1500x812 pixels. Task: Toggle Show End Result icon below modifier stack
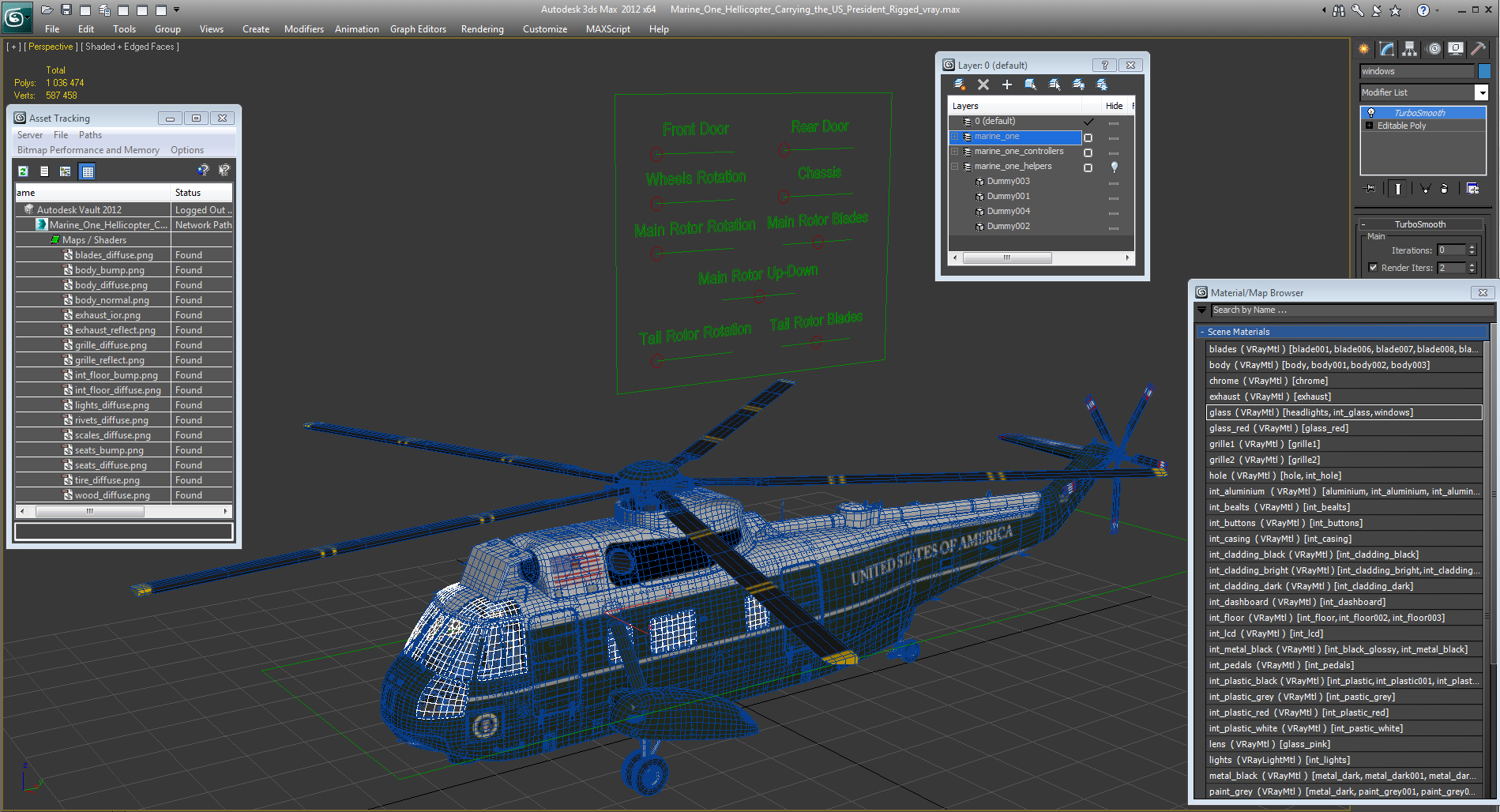click(1398, 189)
